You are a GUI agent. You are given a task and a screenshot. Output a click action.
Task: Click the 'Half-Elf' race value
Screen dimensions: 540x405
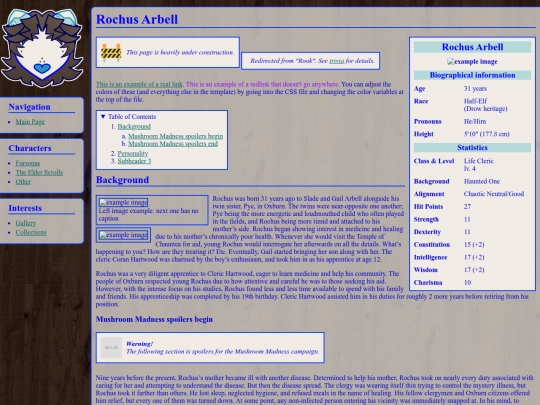[475, 101]
